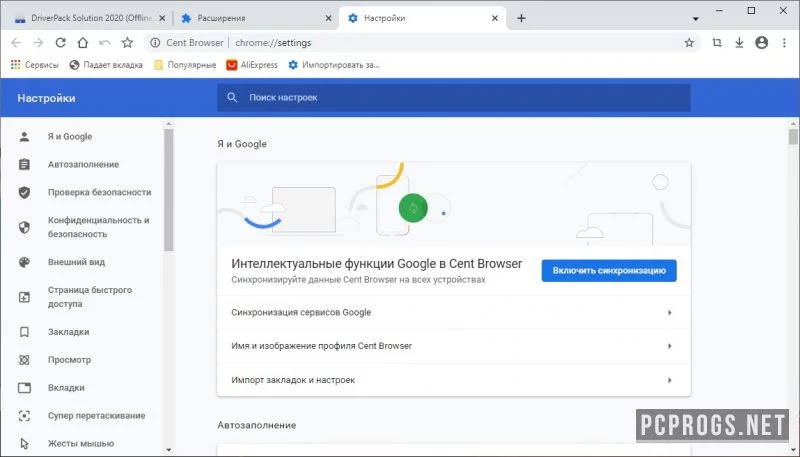Click the Поиск настроек search field
Viewport: 800px width, 457px height.
[x=454, y=97]
